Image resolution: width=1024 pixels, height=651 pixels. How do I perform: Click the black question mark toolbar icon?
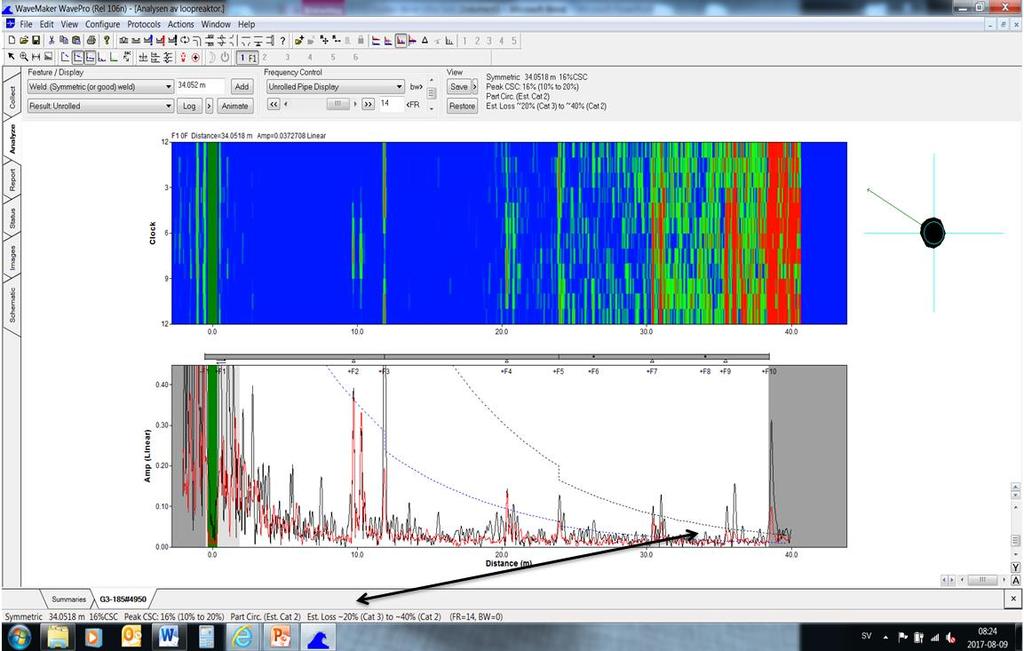(x=282, y=40)
